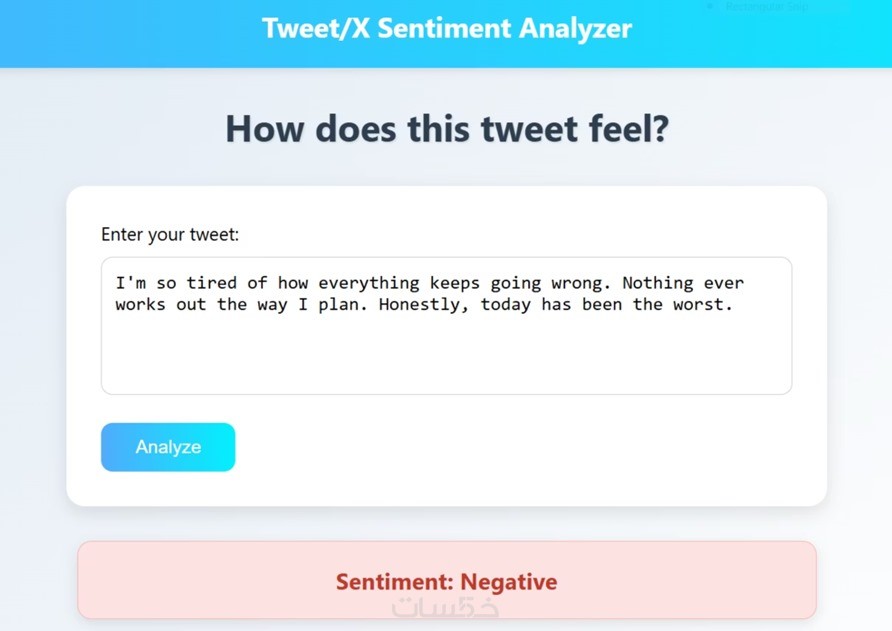Viewport: 892px width, 631px height.
Task: Click the word "Sentiment:" in the result
Action: click(x=395, y=582)
